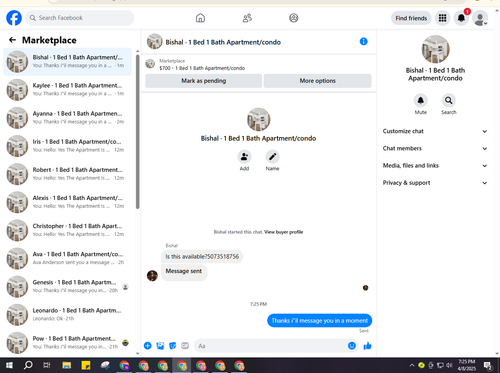Click the volume icon in system tray

coord(449,365)
